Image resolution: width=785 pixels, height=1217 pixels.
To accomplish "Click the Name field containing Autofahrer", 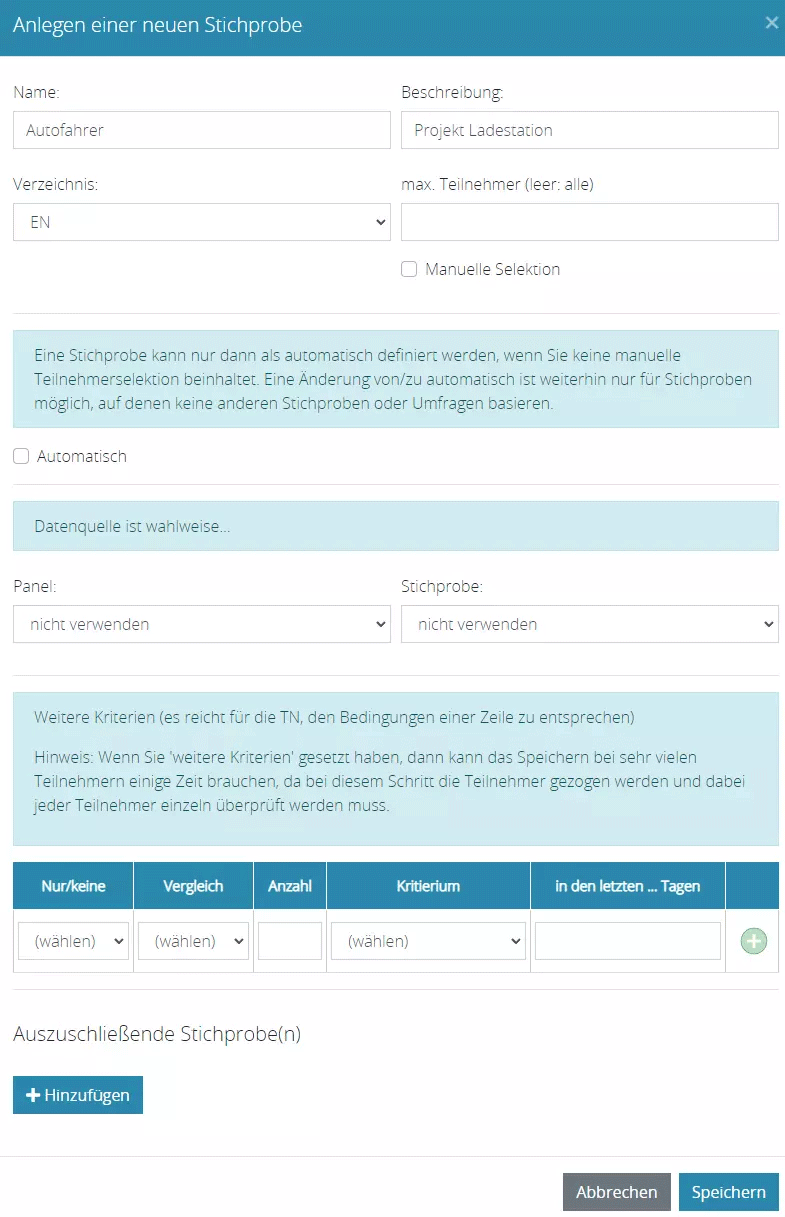I will (201, 130).
